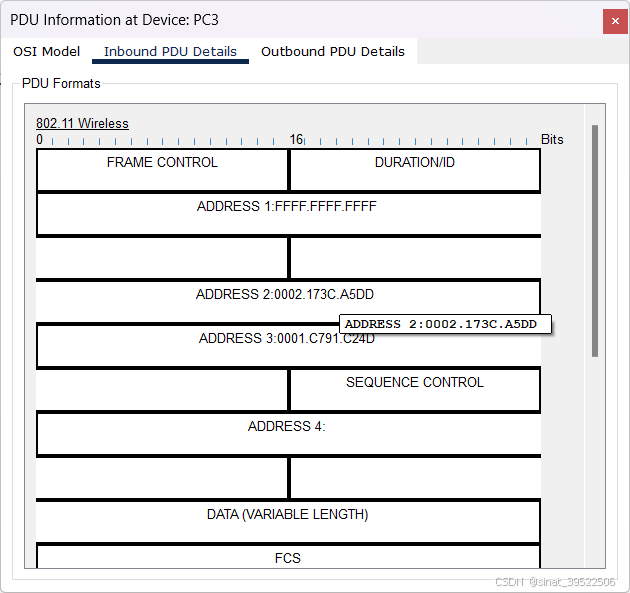The width and height of the screenshot is (630, 593).
Task: Click the vertical scrollbar thumb
Action: click(595, 240)
